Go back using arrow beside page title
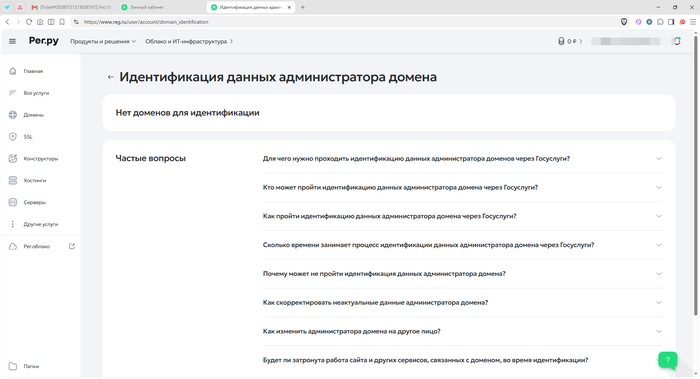The image size is (700, 379). 110,77
